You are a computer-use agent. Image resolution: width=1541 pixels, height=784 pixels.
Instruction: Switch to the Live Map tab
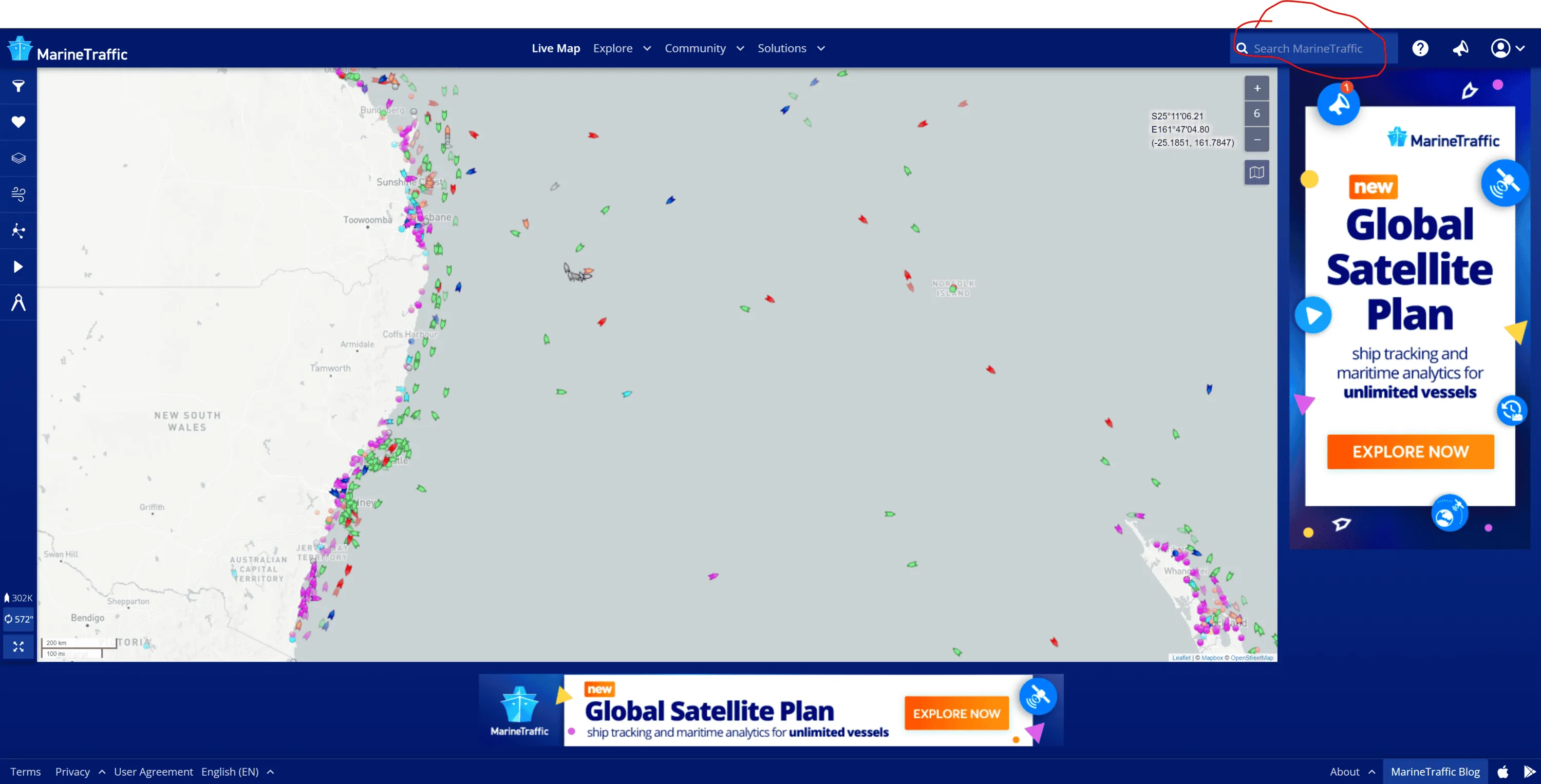(x=556, y=48)
